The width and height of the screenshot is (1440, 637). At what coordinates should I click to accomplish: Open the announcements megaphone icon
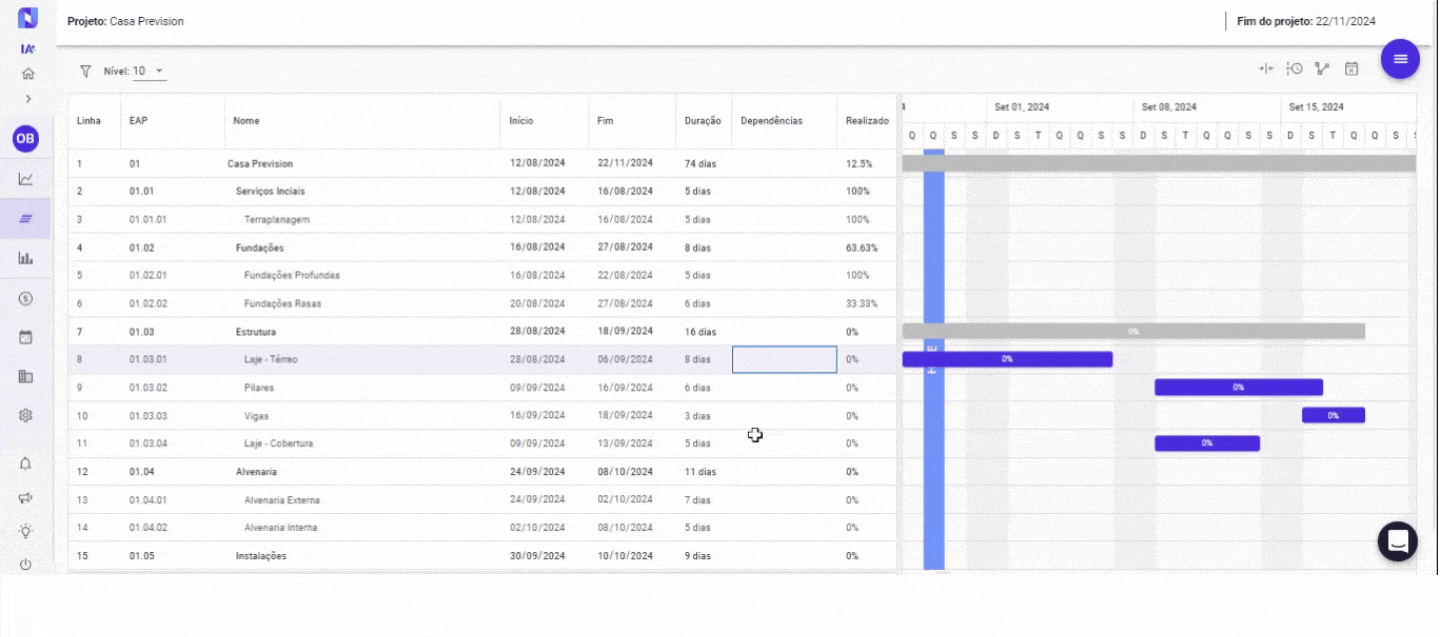pyautogui.click(x=26, y=497)
